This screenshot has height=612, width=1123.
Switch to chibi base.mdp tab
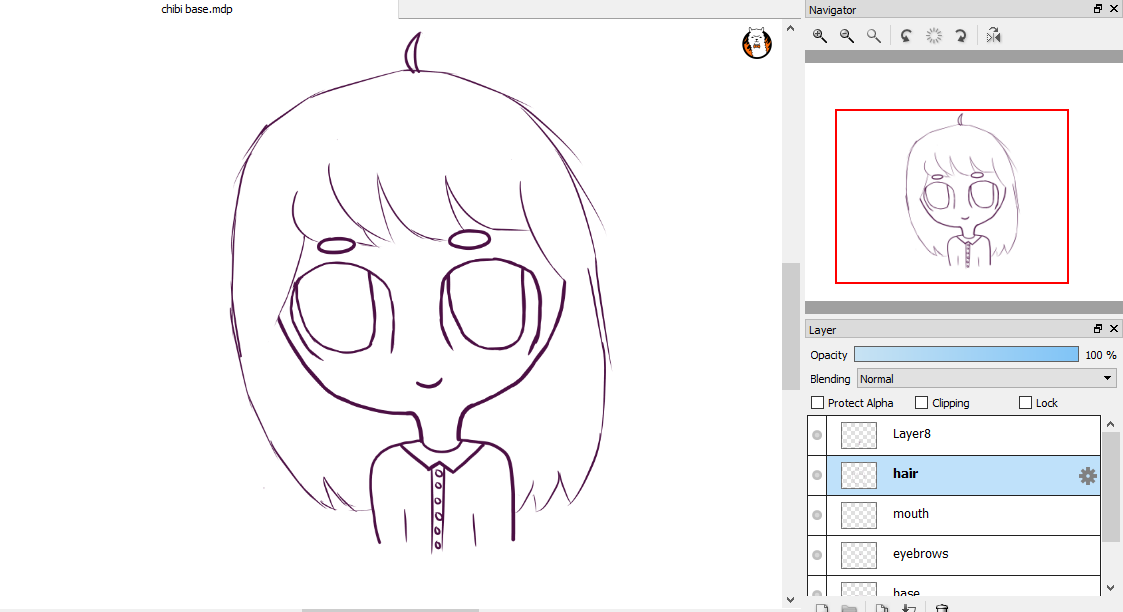click(x=197, y=9)
